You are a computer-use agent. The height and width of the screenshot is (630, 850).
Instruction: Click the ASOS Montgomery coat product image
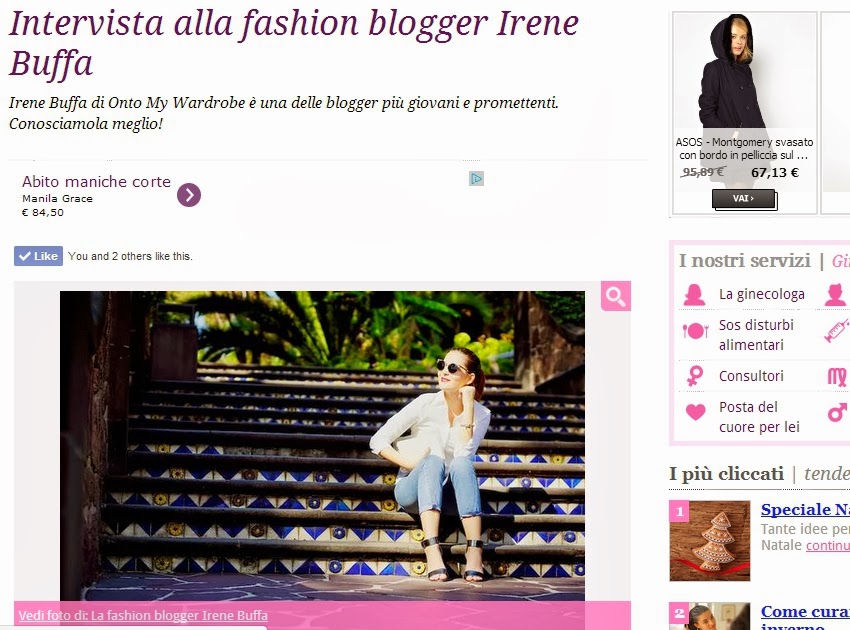coord(744,72)
